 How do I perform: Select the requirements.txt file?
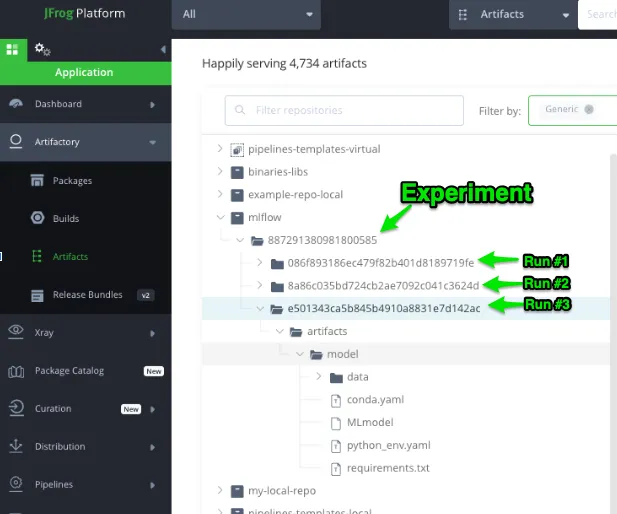[388, 468]
